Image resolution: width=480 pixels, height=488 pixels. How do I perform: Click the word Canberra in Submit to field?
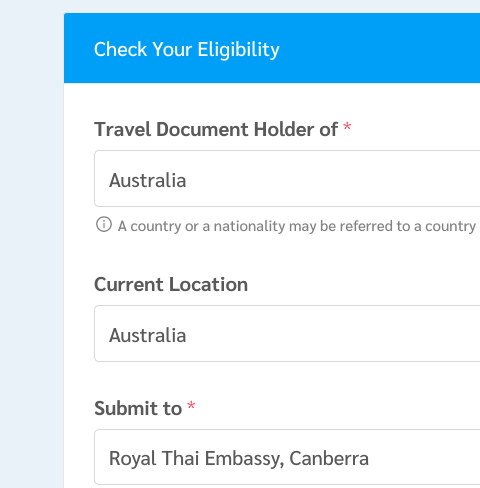coord(329,458)
